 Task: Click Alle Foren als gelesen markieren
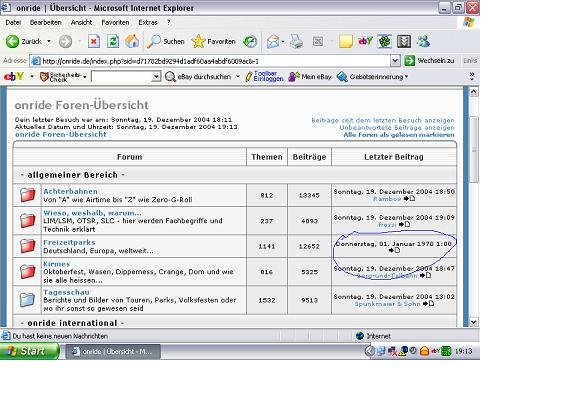(399, 135)
